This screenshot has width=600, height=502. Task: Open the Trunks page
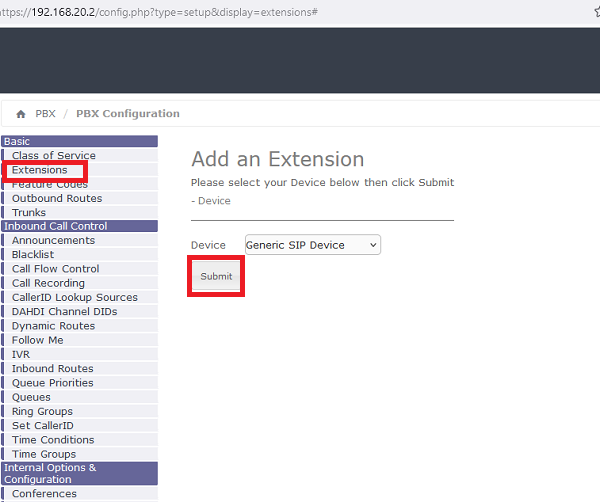29,212
